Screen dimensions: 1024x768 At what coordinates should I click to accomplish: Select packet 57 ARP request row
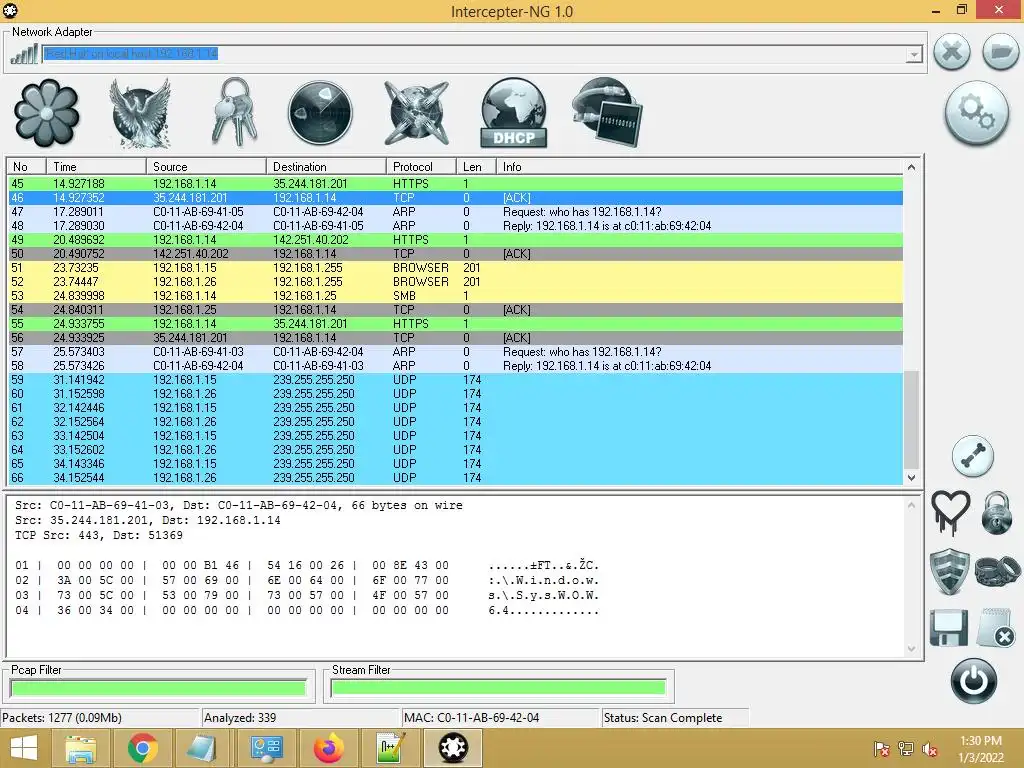click(x=455, y=352)
